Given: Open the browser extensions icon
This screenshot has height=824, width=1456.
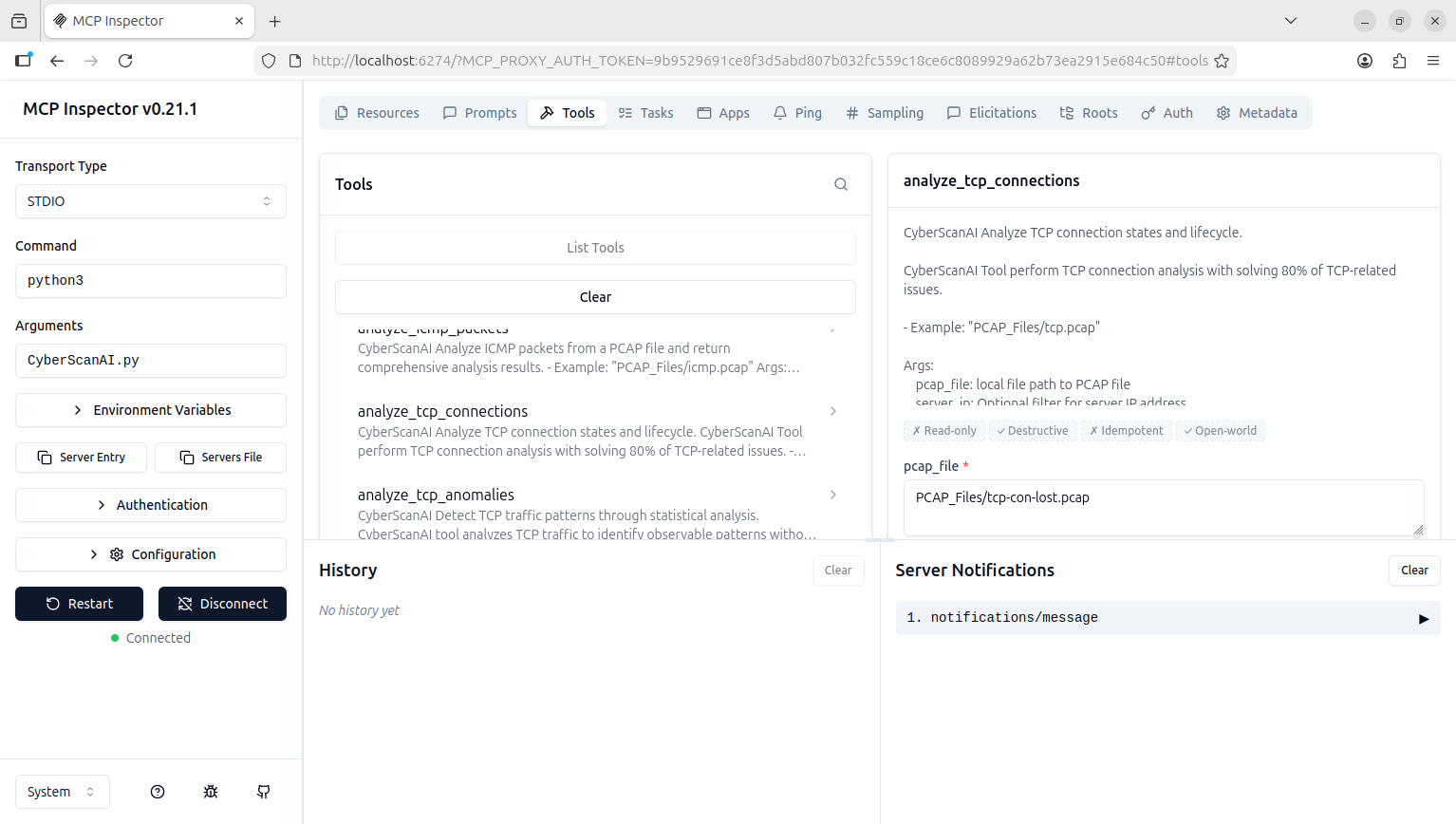Looking at the screenshot, I should point(1399,61).
